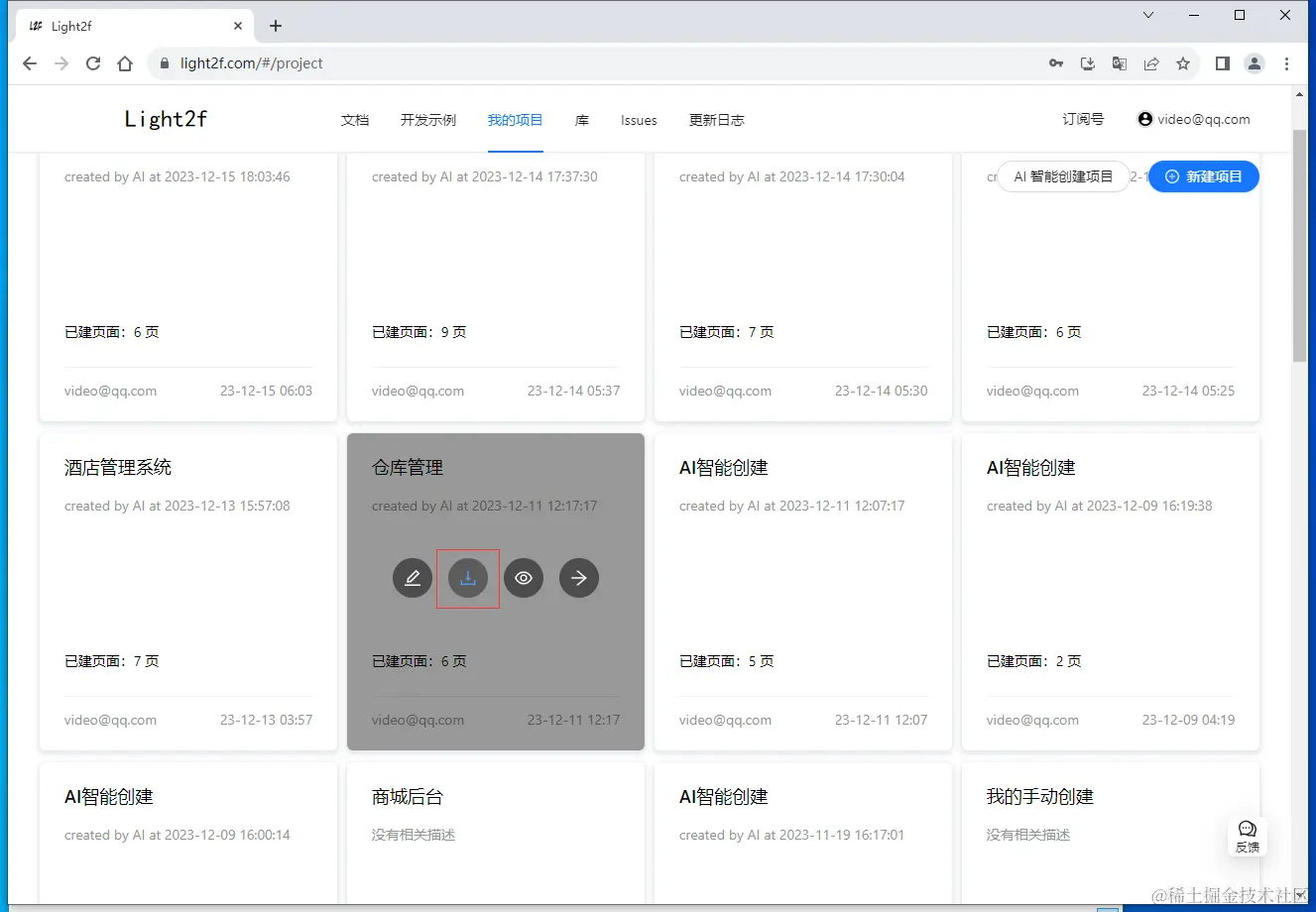Click the timestamp "23-12-15 06:03"
Image resolution: width=1316 pixels, height=912 pixels.
[266, 391]
